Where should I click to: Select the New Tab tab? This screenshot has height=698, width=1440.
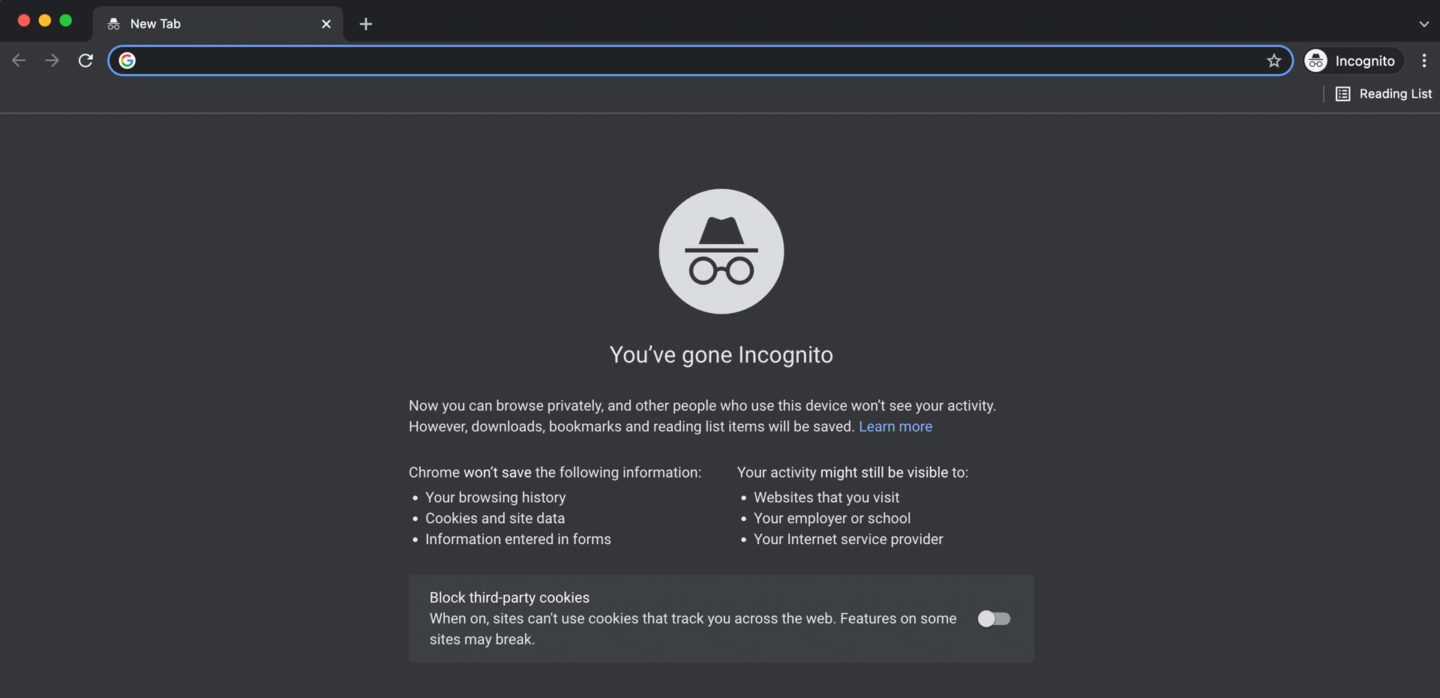point(200,24)
